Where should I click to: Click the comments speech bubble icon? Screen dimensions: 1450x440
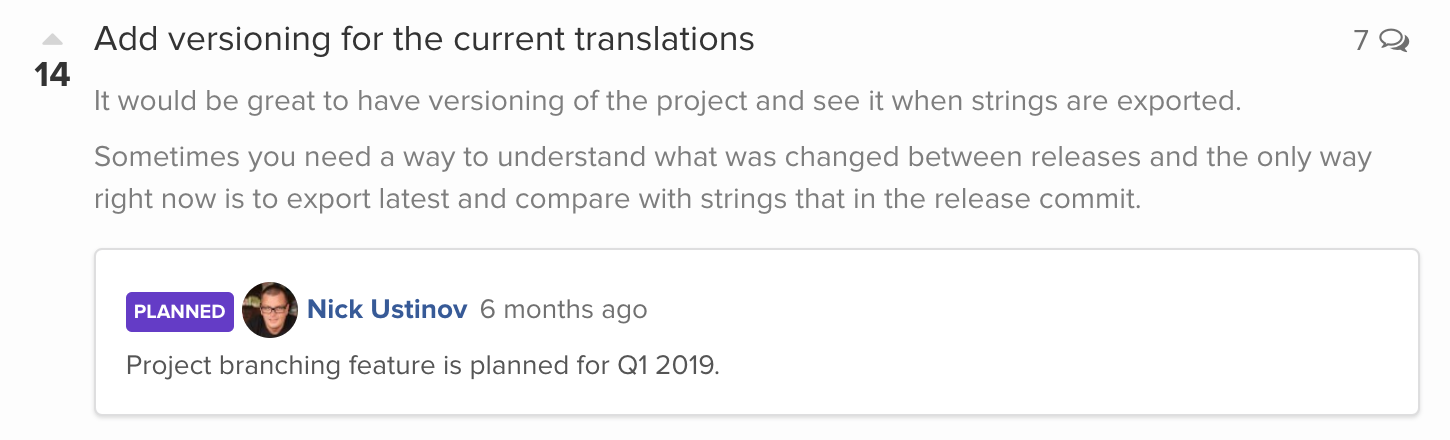[x=1393, y=41]
